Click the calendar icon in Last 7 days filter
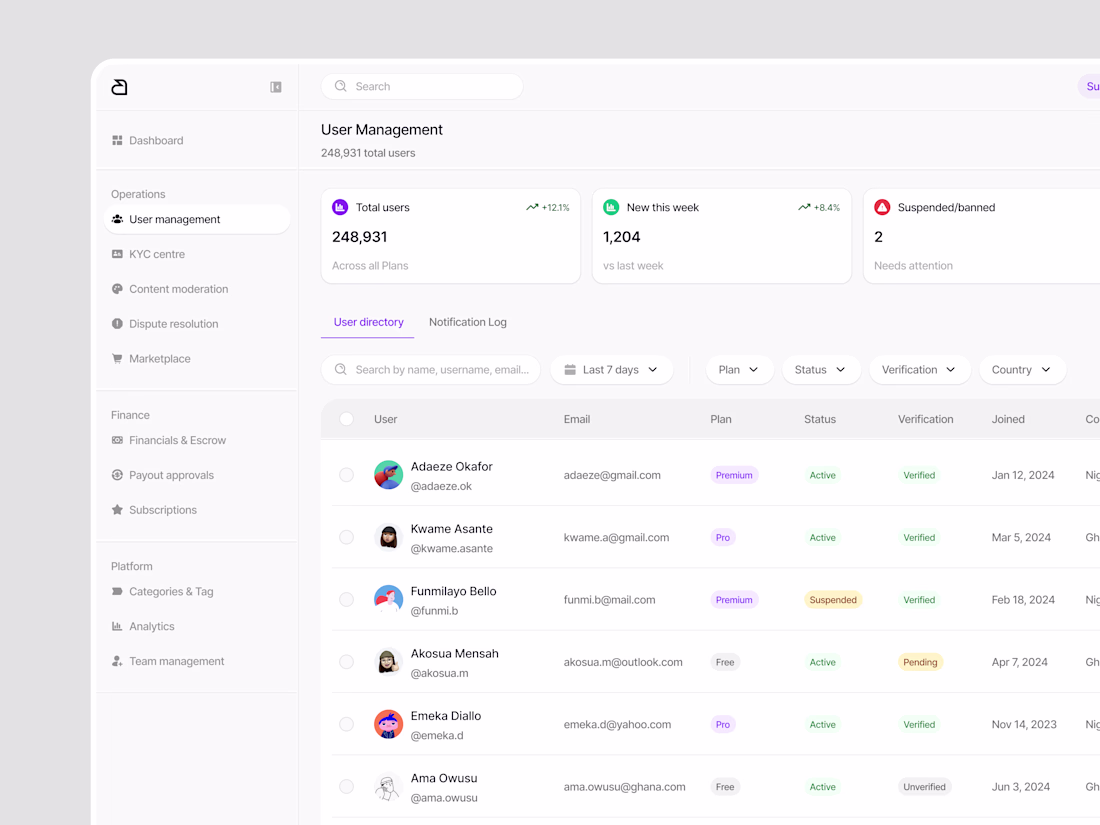 570,370
